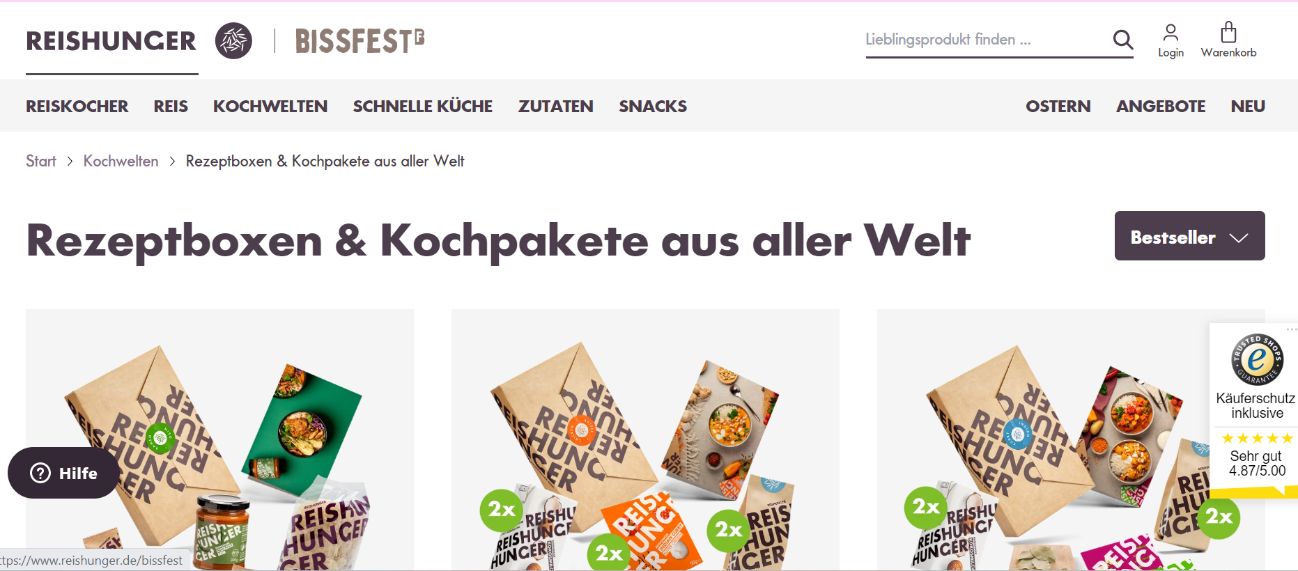The height and width of the screenshot is (571, 1298).
Task: Open the BISSFEST brand logo
Action: (360, 41)
